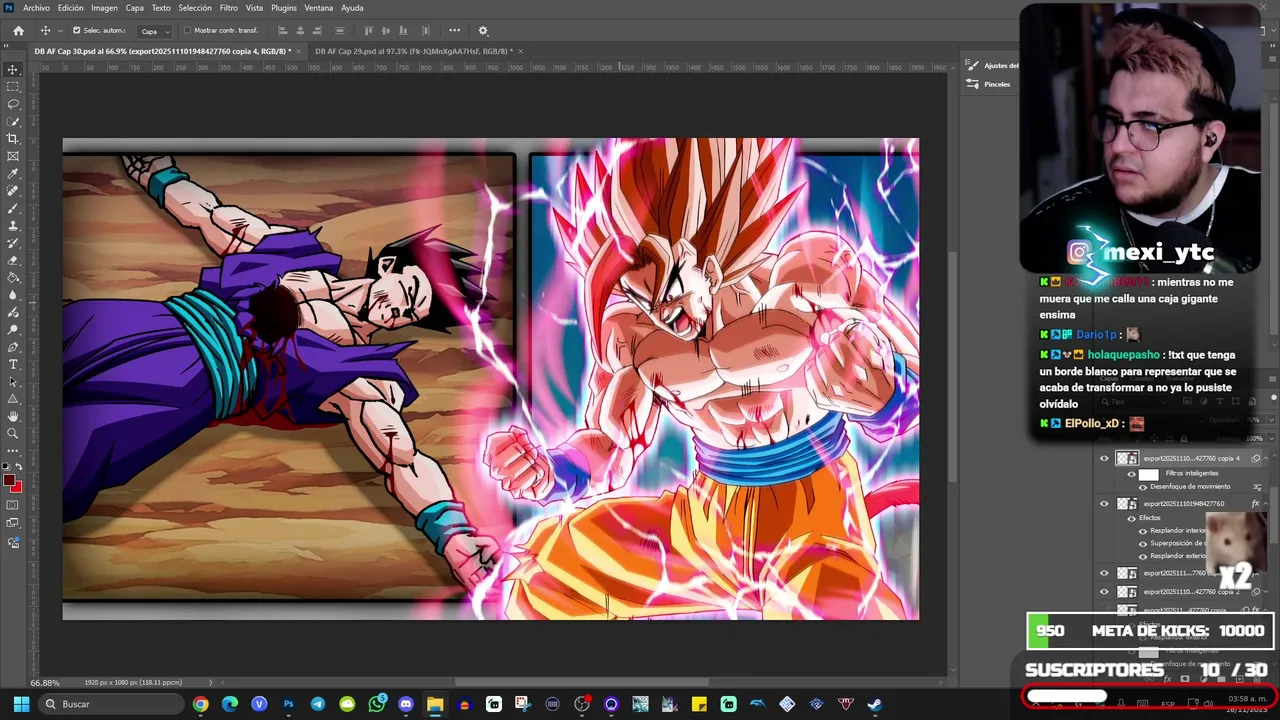Collapse effects of export202511101948427760 layer
Viewport: 1280px width, 720px height.
[1264, 504]
